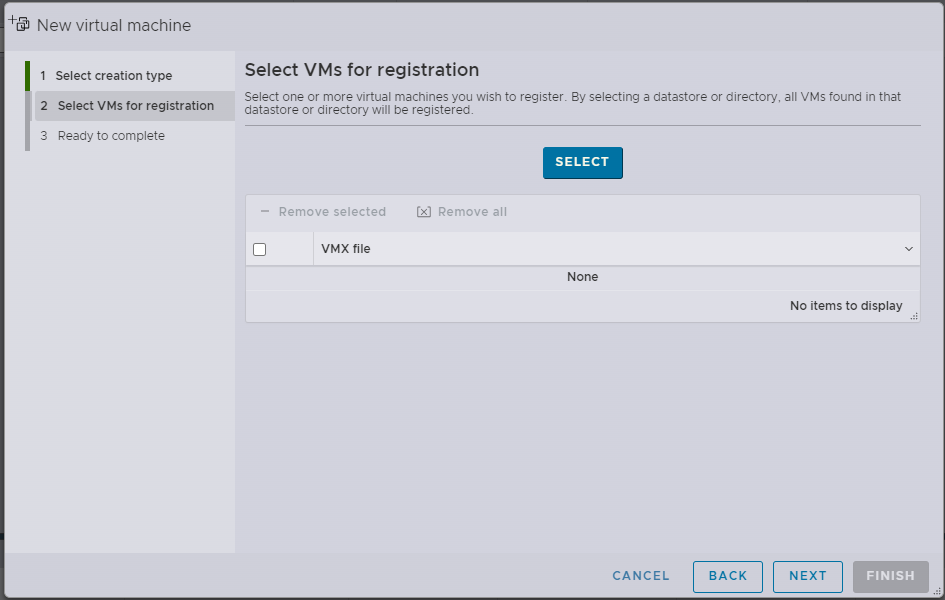
Task: Click the empty 'None' table row
Action: click(582, 277)
